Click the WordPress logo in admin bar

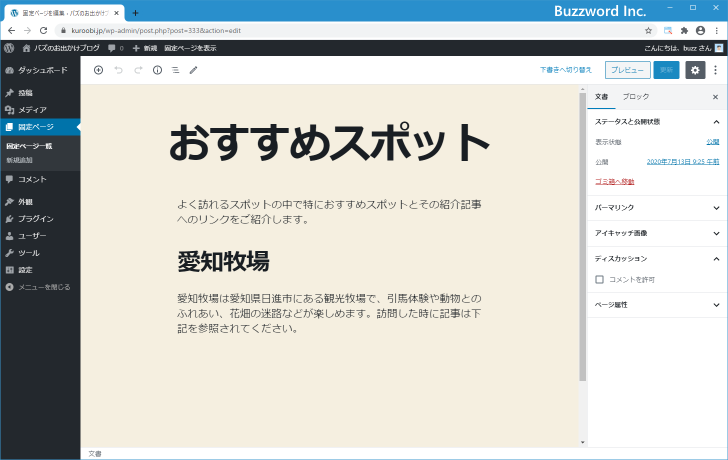(9, 48)
